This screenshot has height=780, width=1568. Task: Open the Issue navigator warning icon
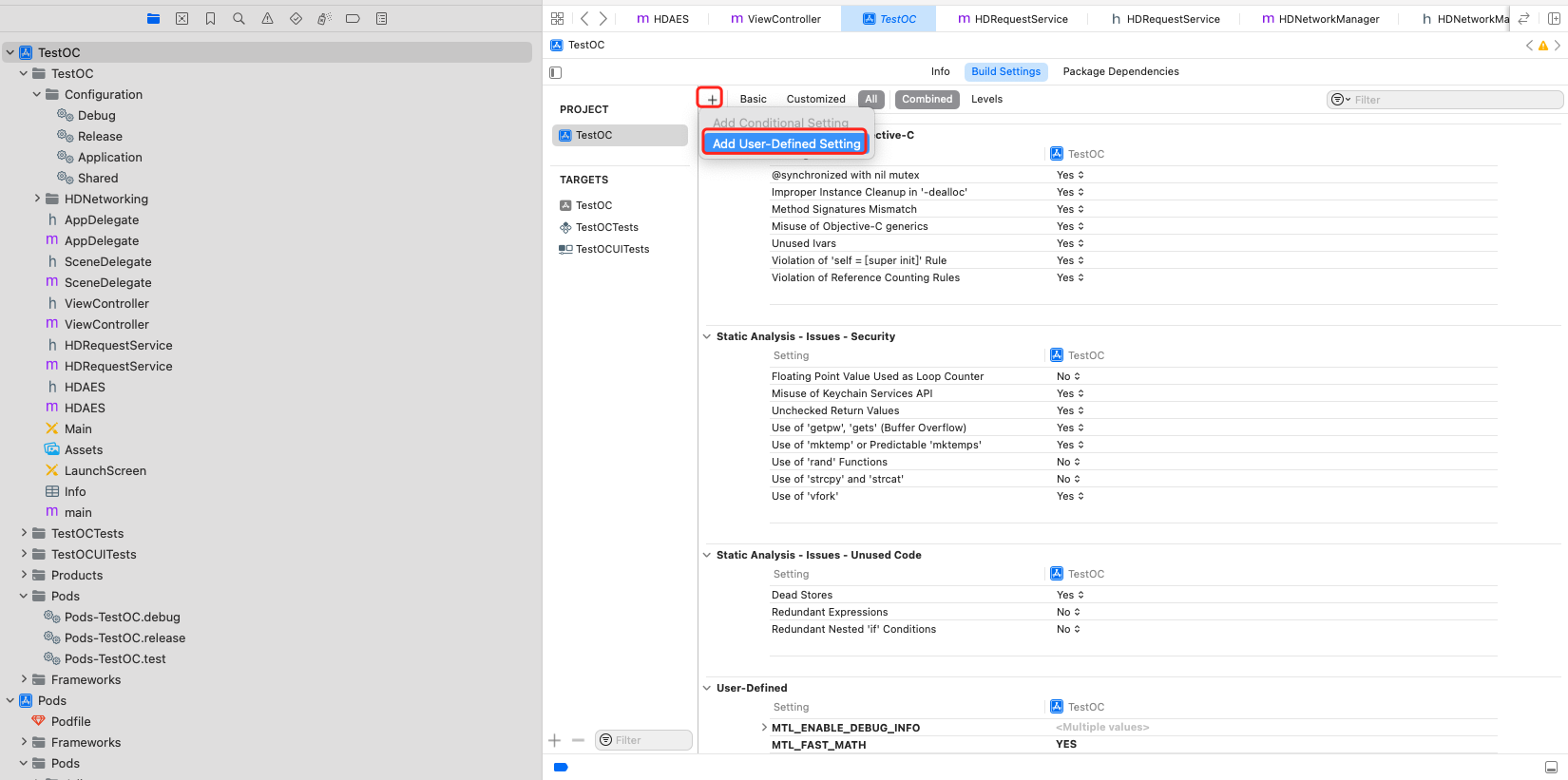tap(267, 18)
